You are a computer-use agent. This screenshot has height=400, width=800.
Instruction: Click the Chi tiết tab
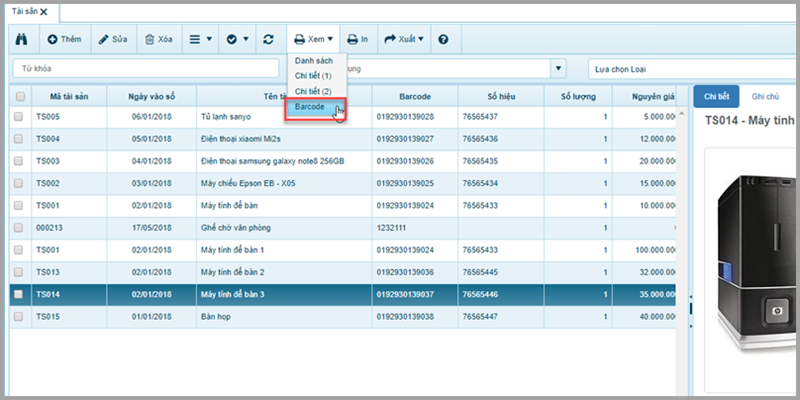[716, 95]
